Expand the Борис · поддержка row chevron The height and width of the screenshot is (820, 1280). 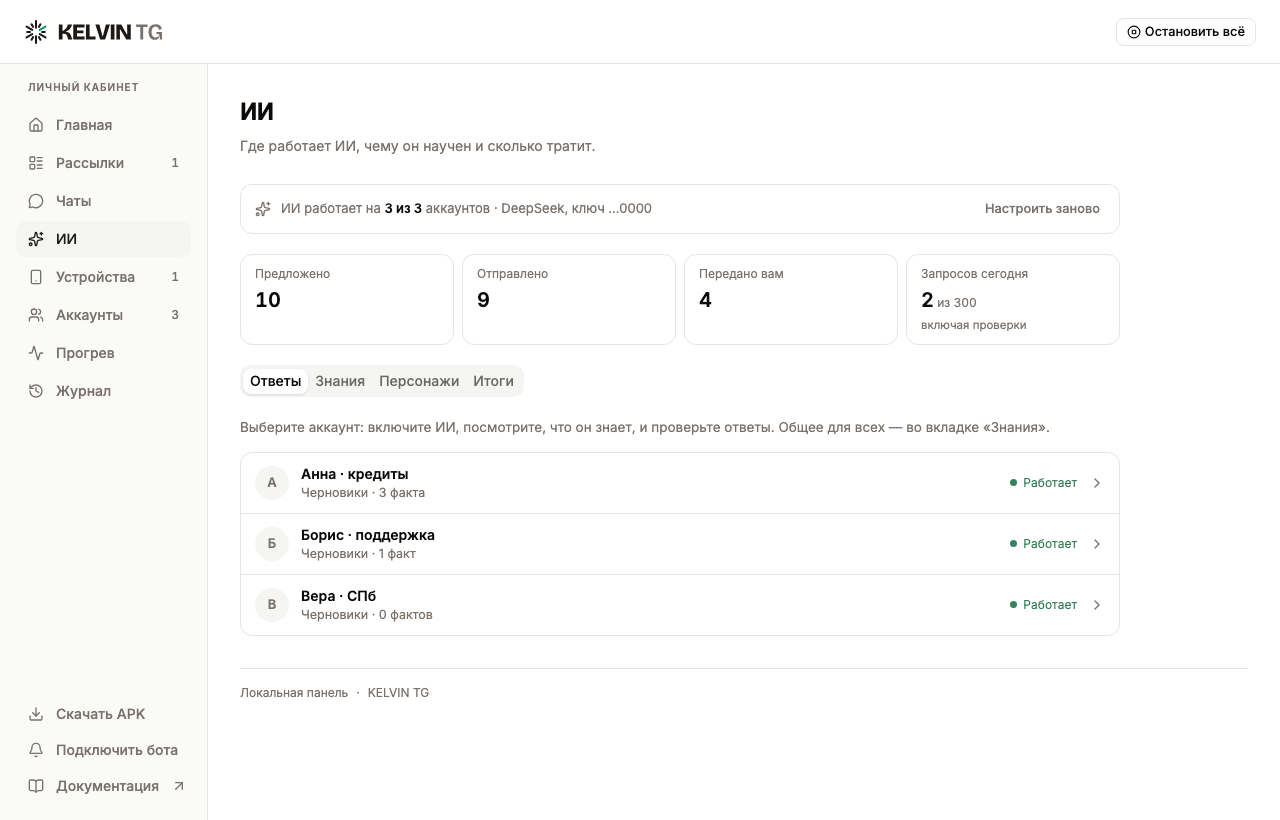coord(1097,544)
